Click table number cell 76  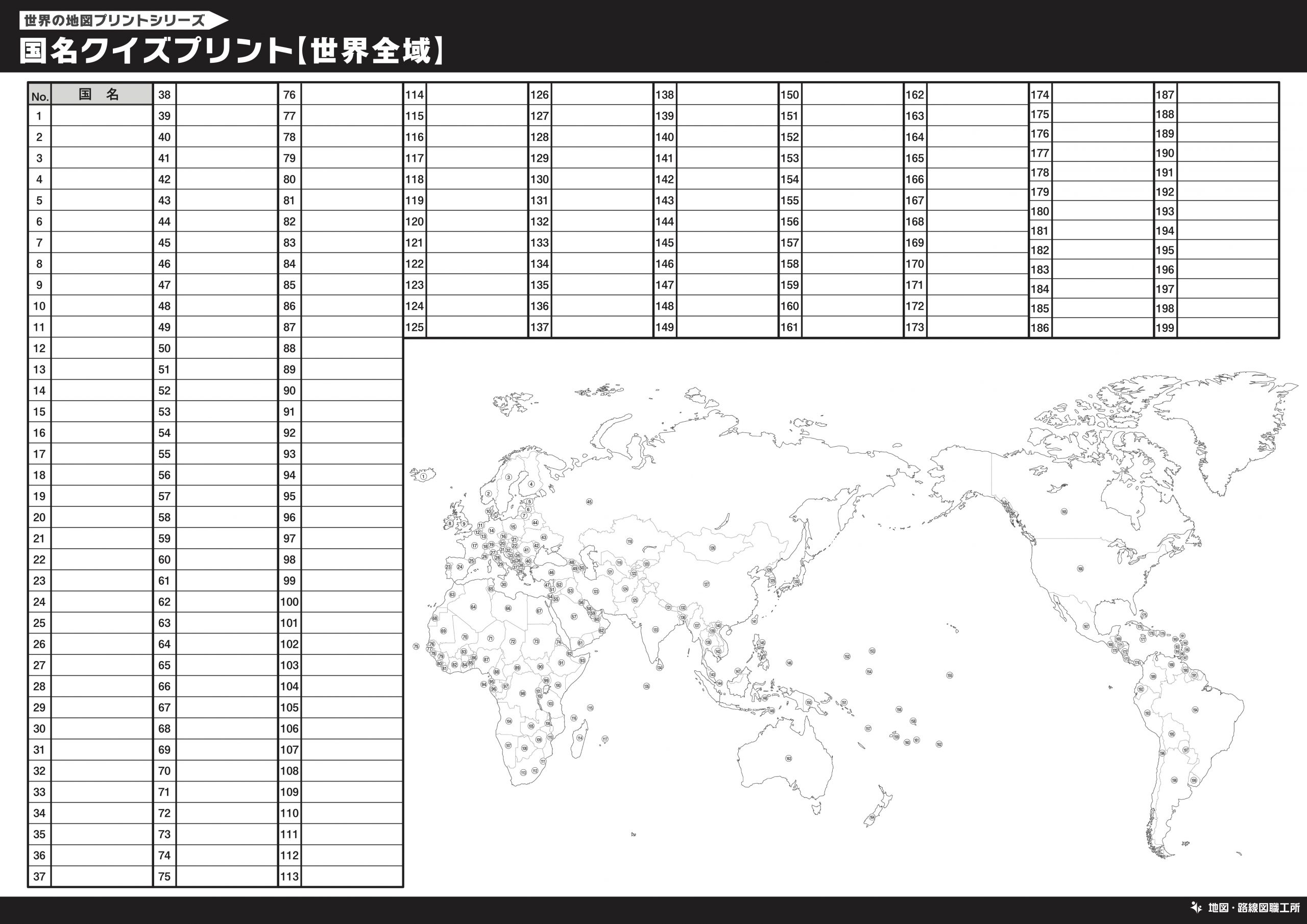pyautogui.click(x=290, y=94)
